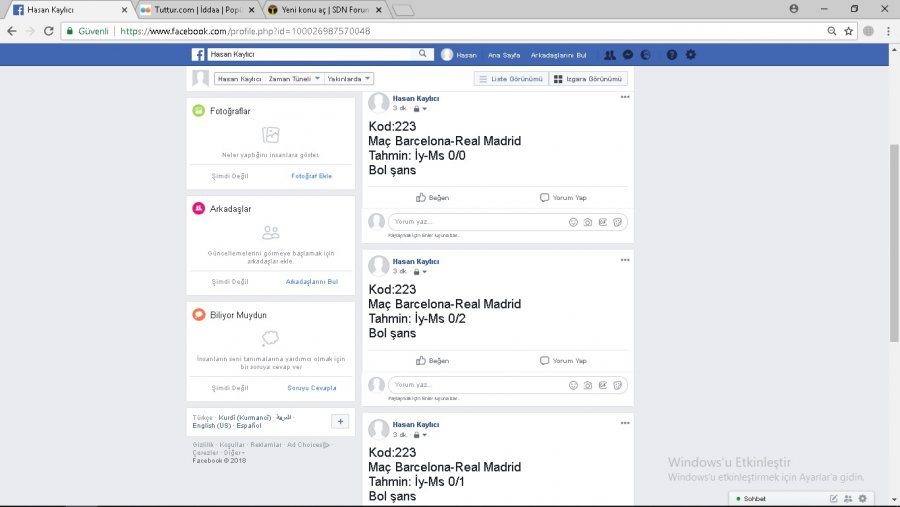Expand the language list with the plus button
The image size is (900, 507).
point(340,421)
